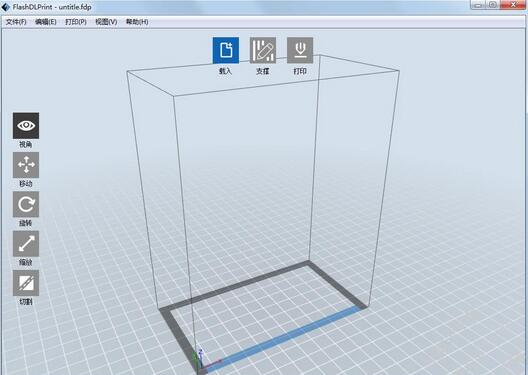Open the 帮助(H) menu
528x375 pixels.
click(x=137, y=22)
